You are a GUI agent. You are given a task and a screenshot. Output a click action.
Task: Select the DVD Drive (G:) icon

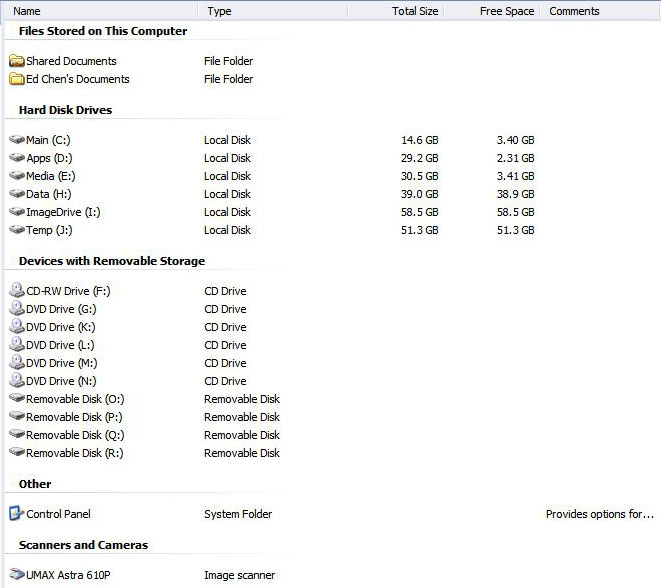click(17, 309)
